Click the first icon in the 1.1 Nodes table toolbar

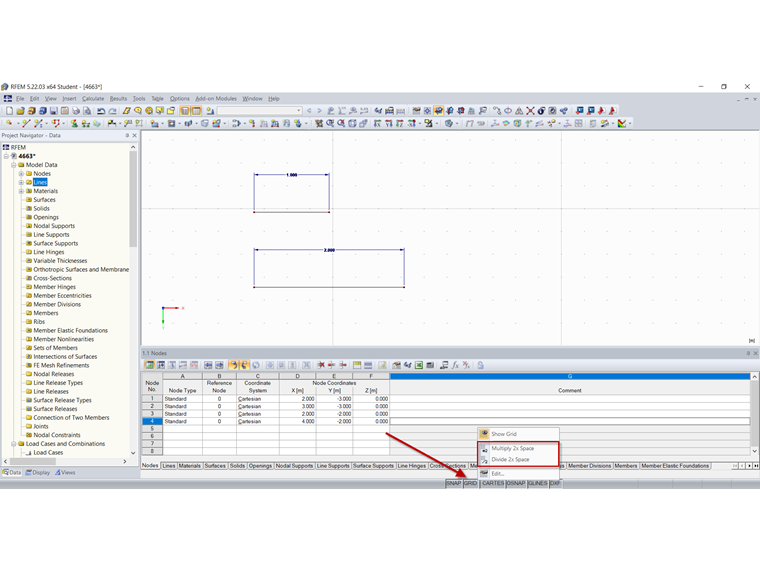click(150, 365)
